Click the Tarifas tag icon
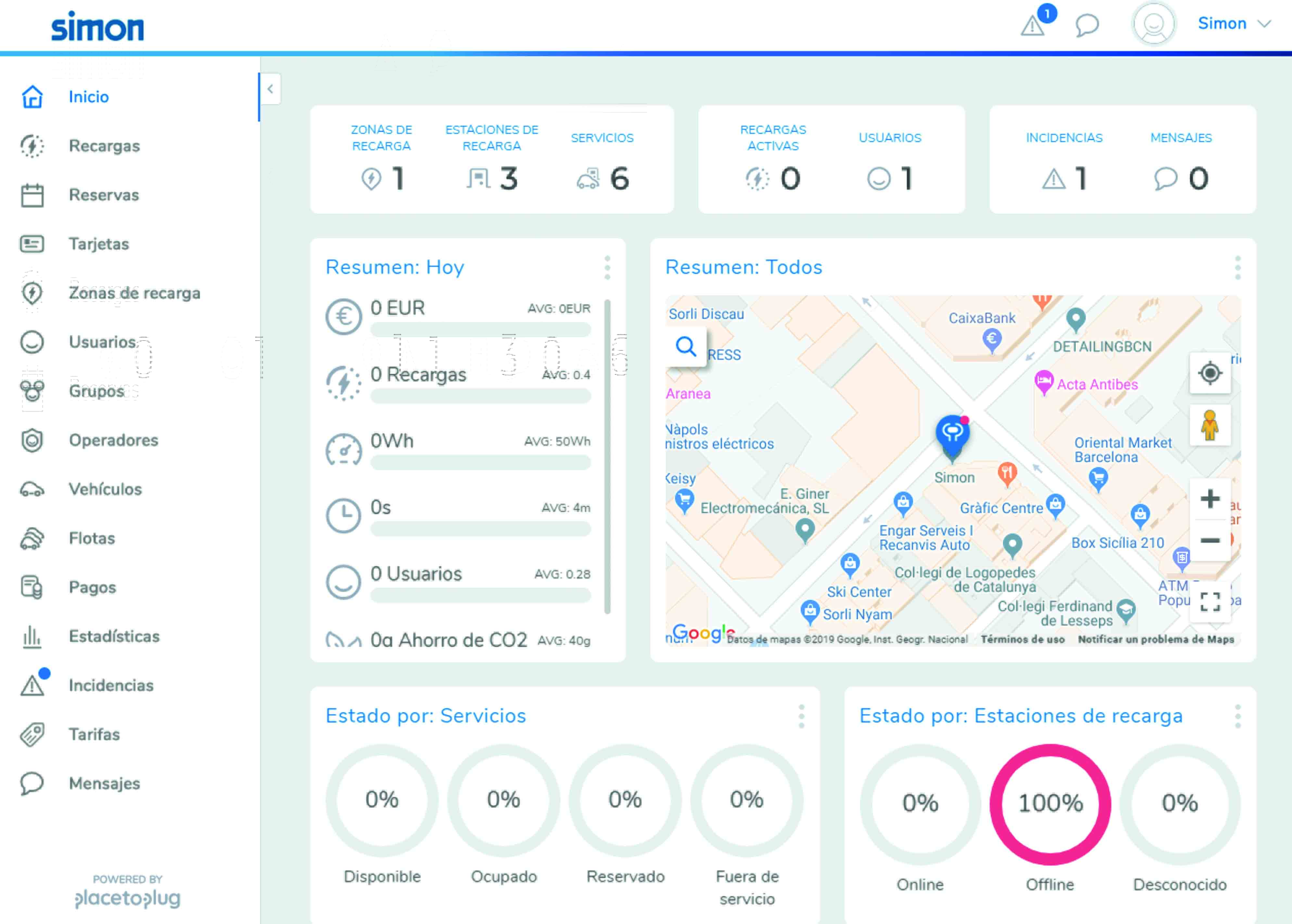Viewport: 1292px width, 924px height. [32, 734]
